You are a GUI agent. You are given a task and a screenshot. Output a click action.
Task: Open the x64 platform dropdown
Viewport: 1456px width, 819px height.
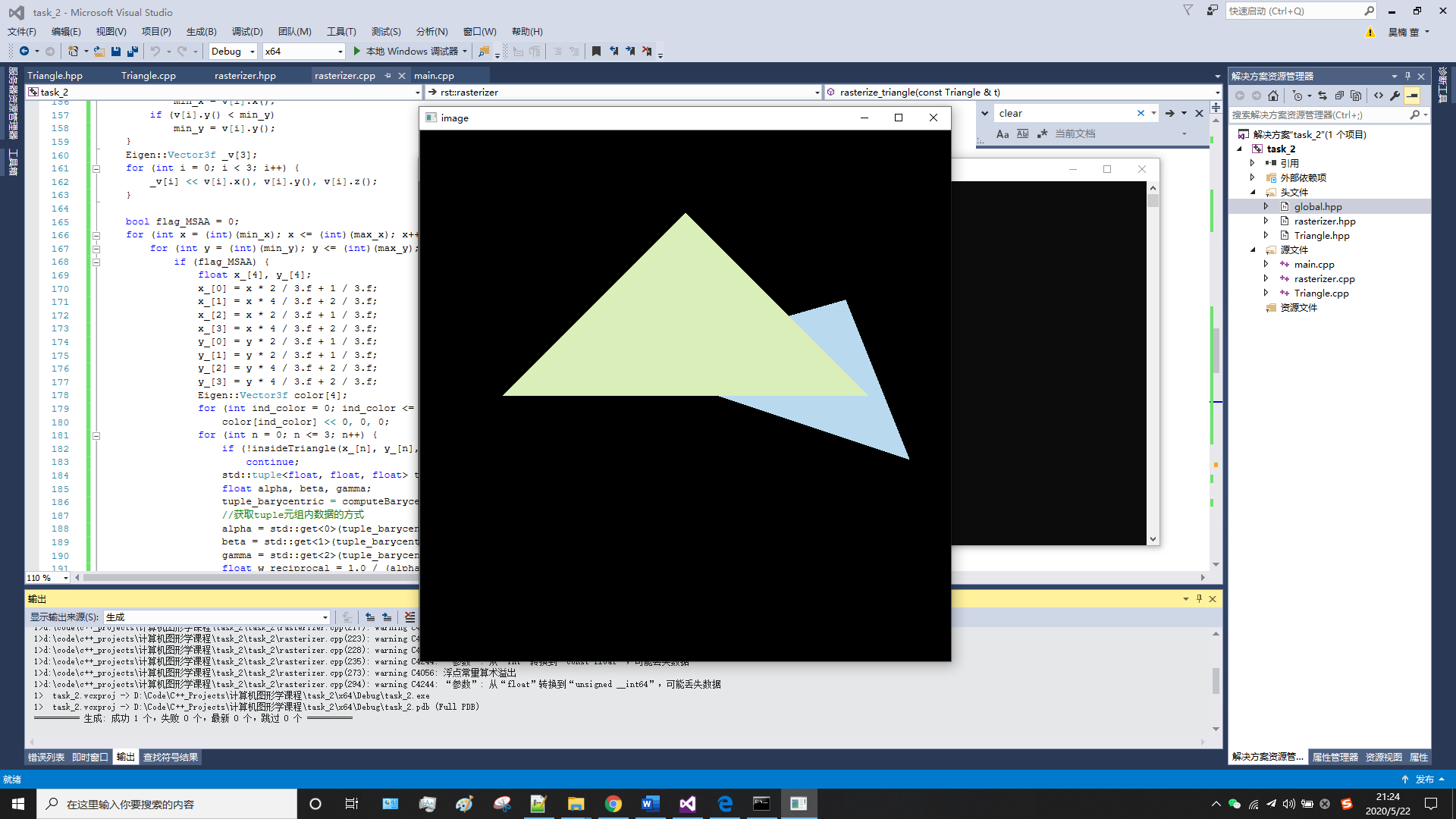pyautogui.click(x=339, y=51)
